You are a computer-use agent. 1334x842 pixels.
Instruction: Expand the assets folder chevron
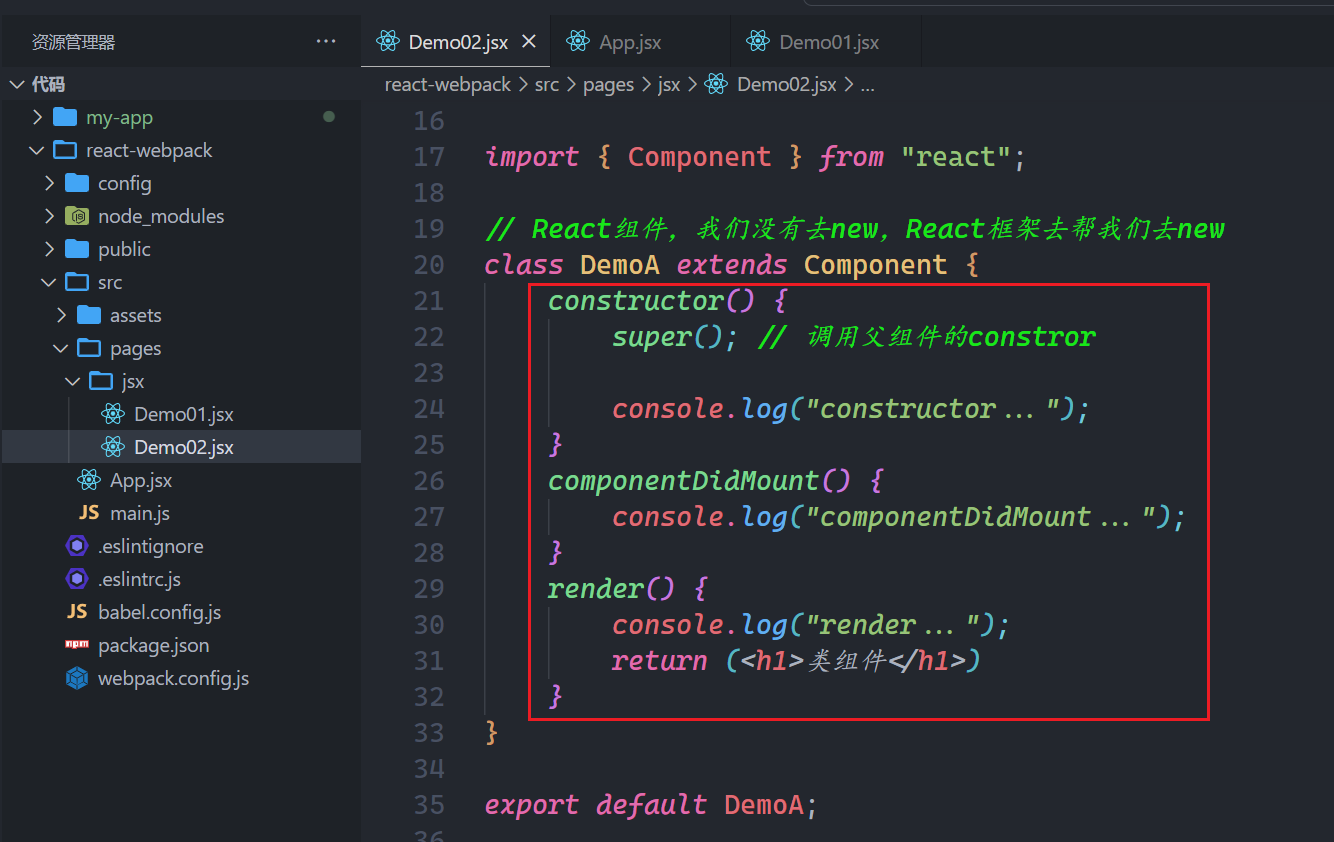point(61,315)
